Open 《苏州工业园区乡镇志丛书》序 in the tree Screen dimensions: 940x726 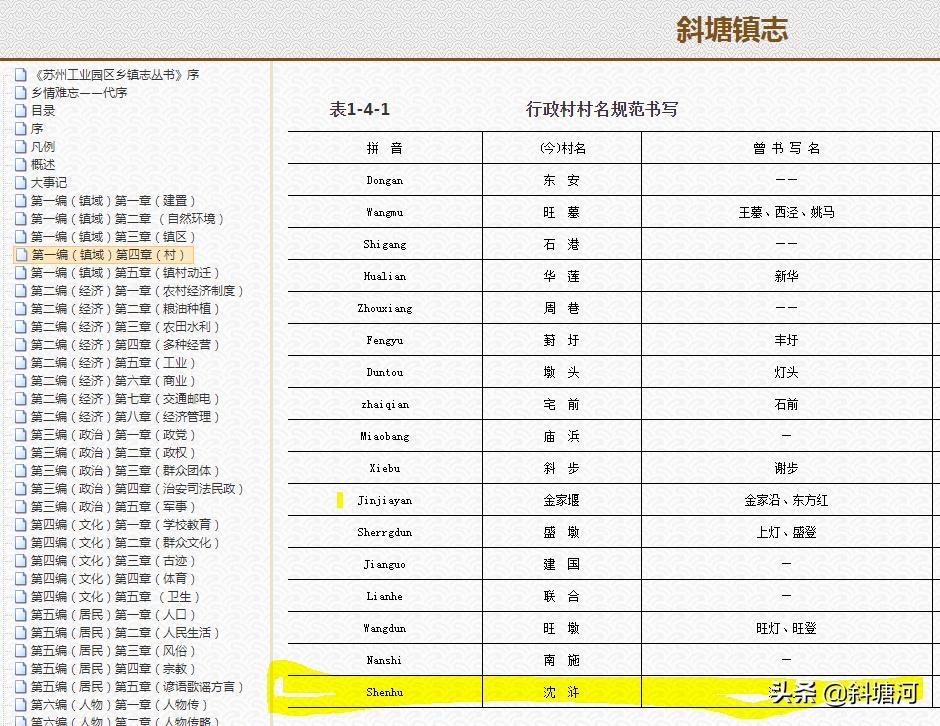click(x=115, y=74)
